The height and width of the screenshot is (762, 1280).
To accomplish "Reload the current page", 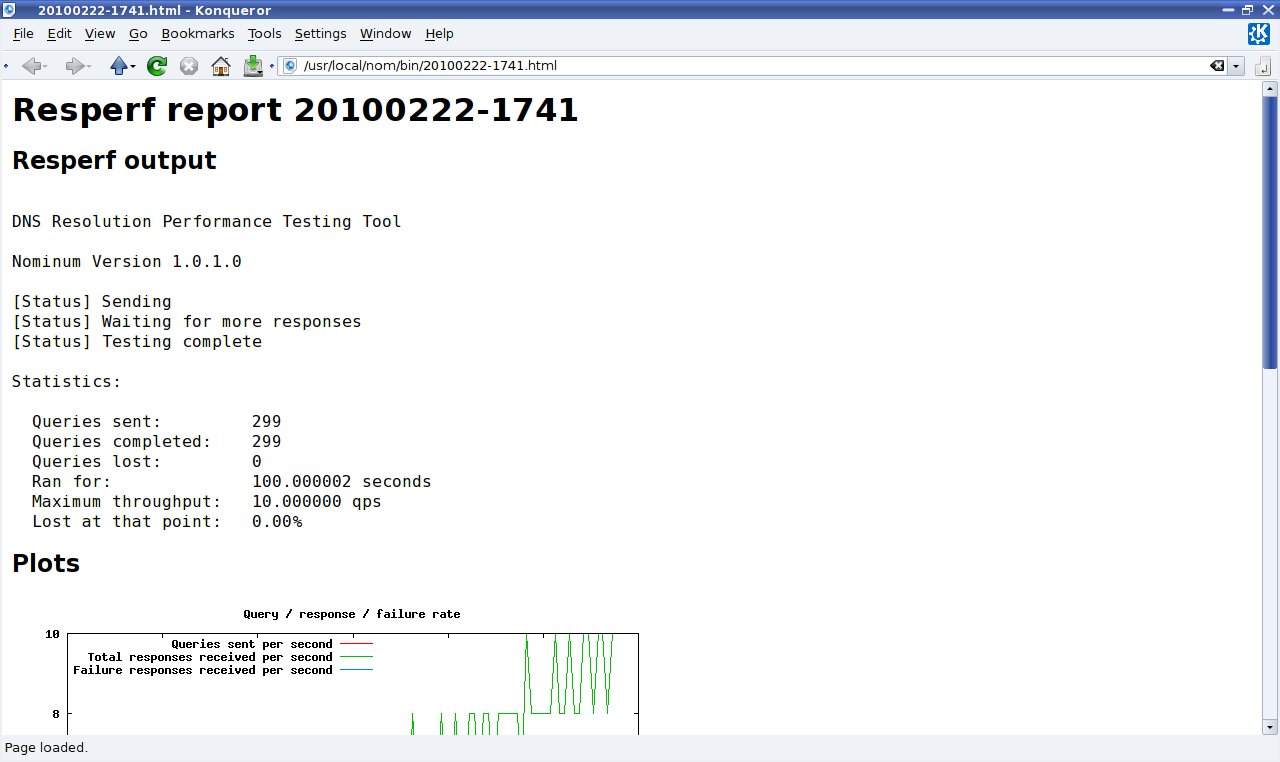I will 157,66.
